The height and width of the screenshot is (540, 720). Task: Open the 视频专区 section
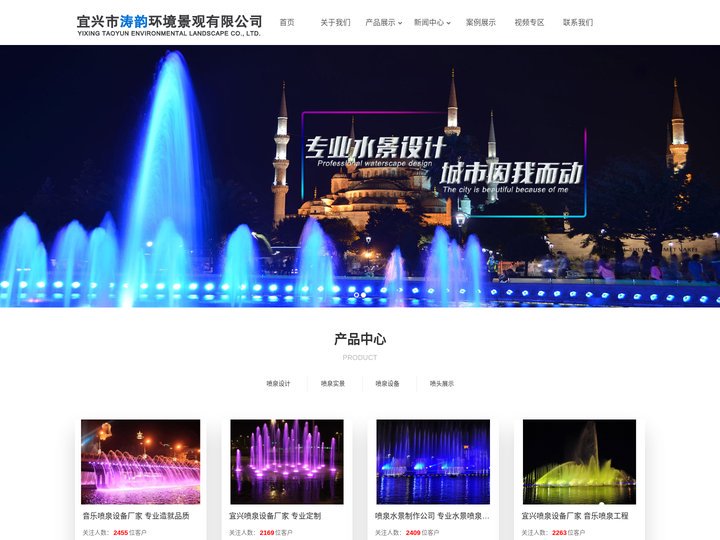click(x=529, y=22)
